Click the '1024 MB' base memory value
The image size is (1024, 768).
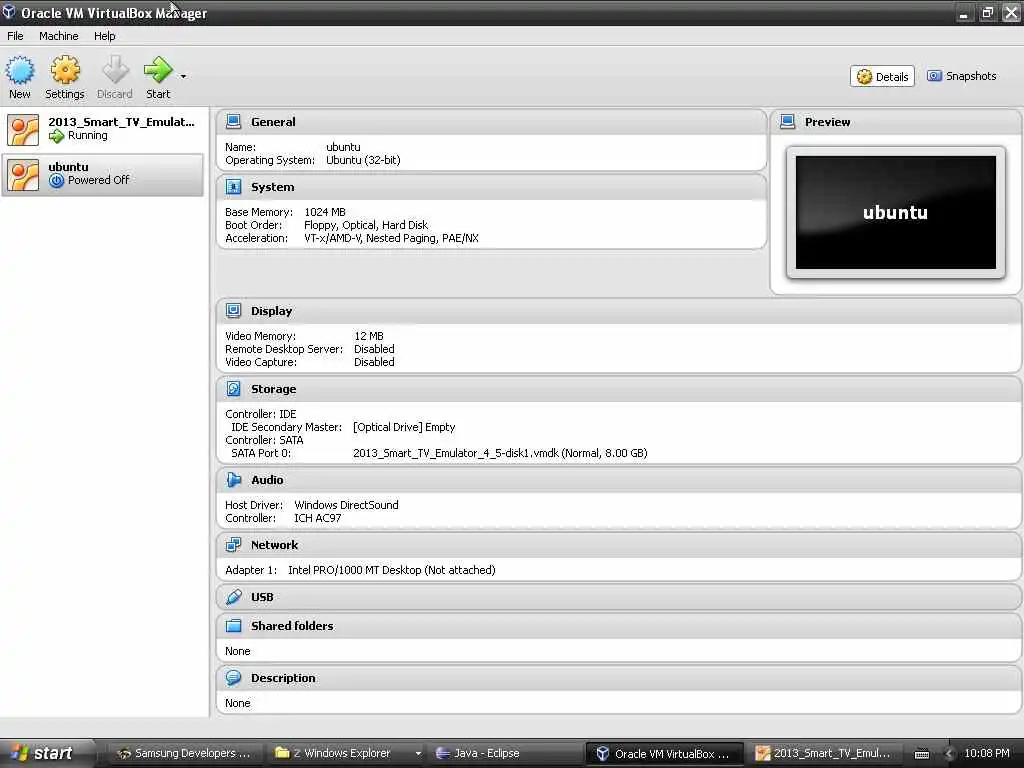pyautogui.click(x=325, y=212)
